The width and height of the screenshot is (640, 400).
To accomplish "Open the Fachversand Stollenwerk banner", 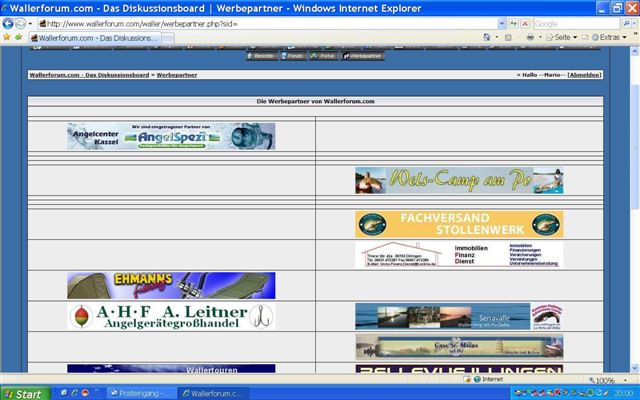I will 458,224.
